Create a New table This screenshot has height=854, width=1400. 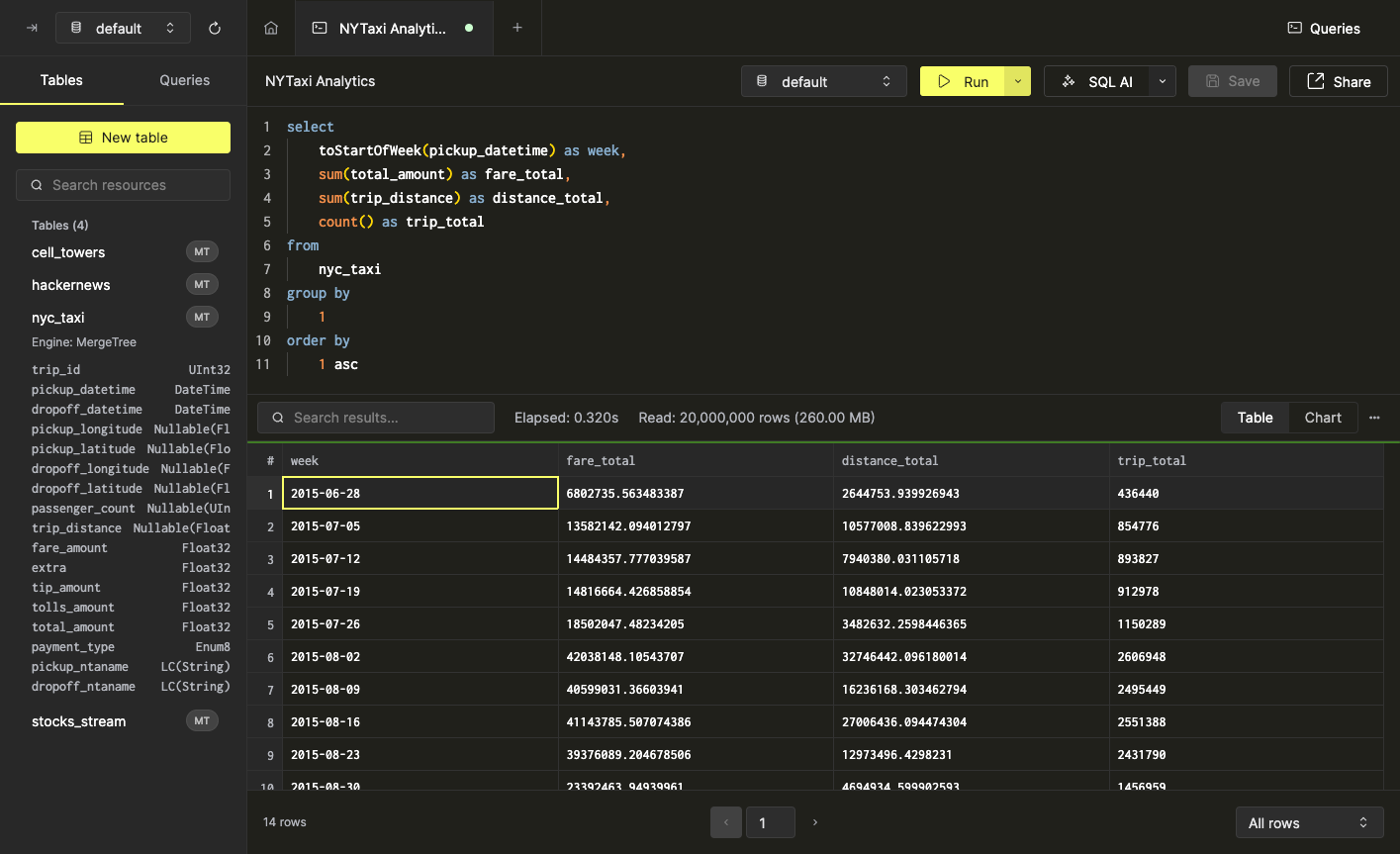pos(123,138)
